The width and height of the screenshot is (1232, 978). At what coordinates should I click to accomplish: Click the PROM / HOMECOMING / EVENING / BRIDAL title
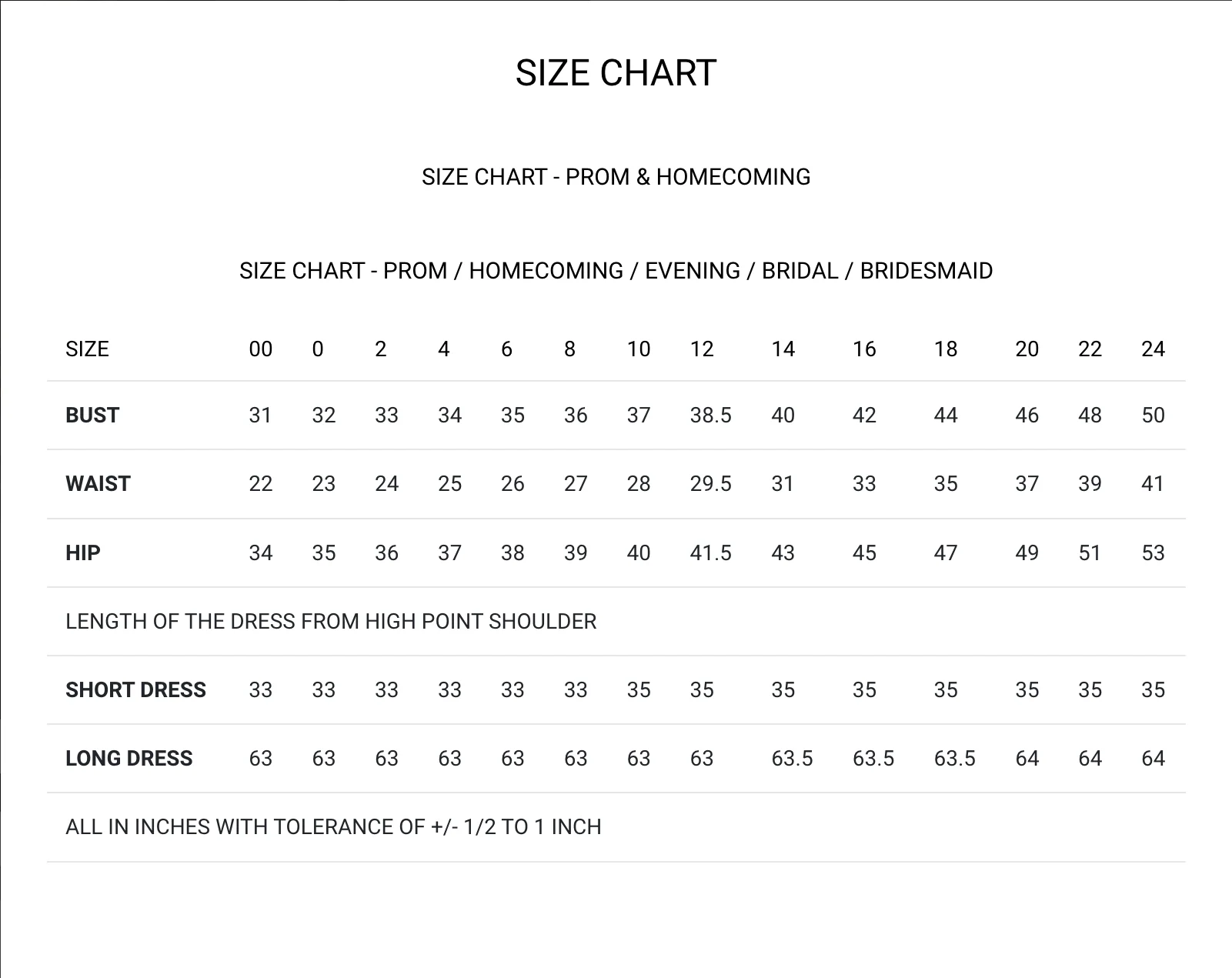[616, 271]
